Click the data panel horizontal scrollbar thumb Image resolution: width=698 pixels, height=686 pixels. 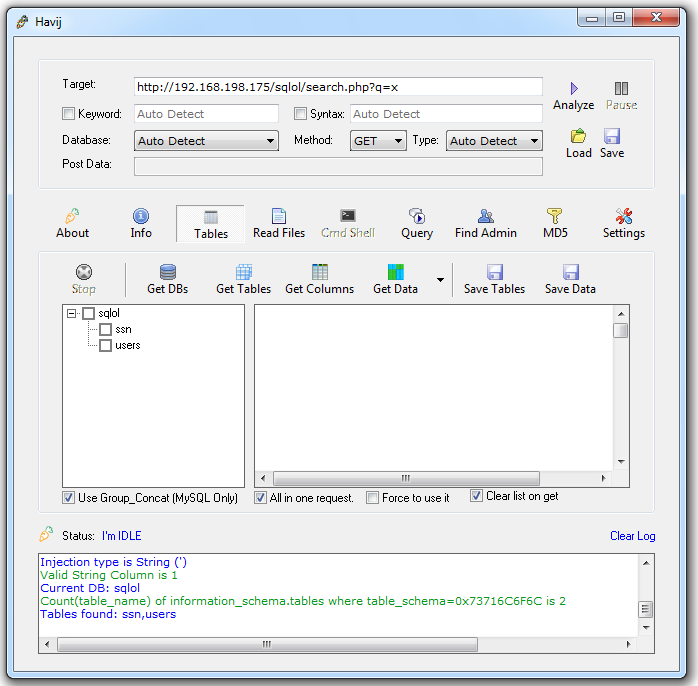[406, 479]
